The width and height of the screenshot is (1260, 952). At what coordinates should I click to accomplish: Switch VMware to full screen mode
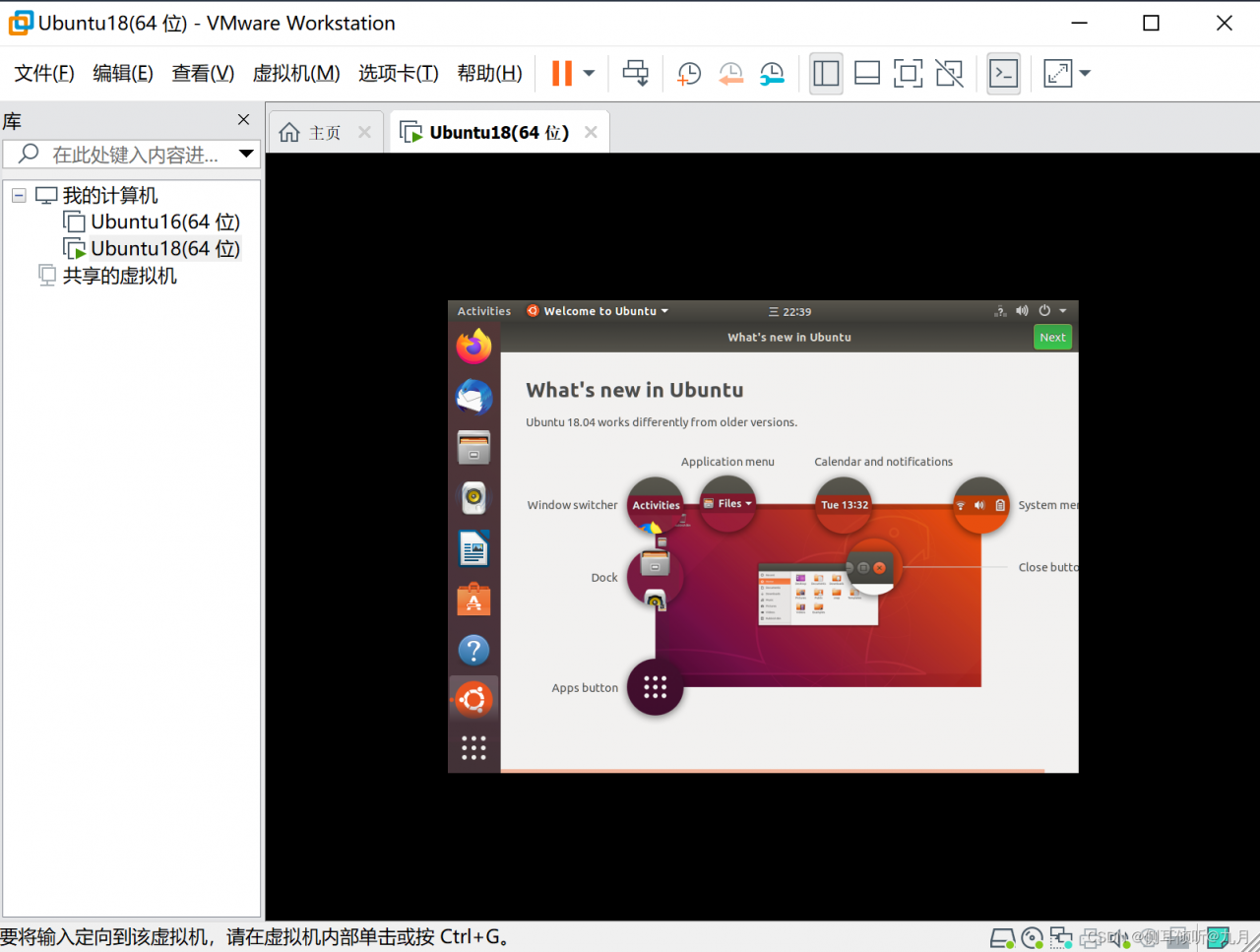coord(908,73)
